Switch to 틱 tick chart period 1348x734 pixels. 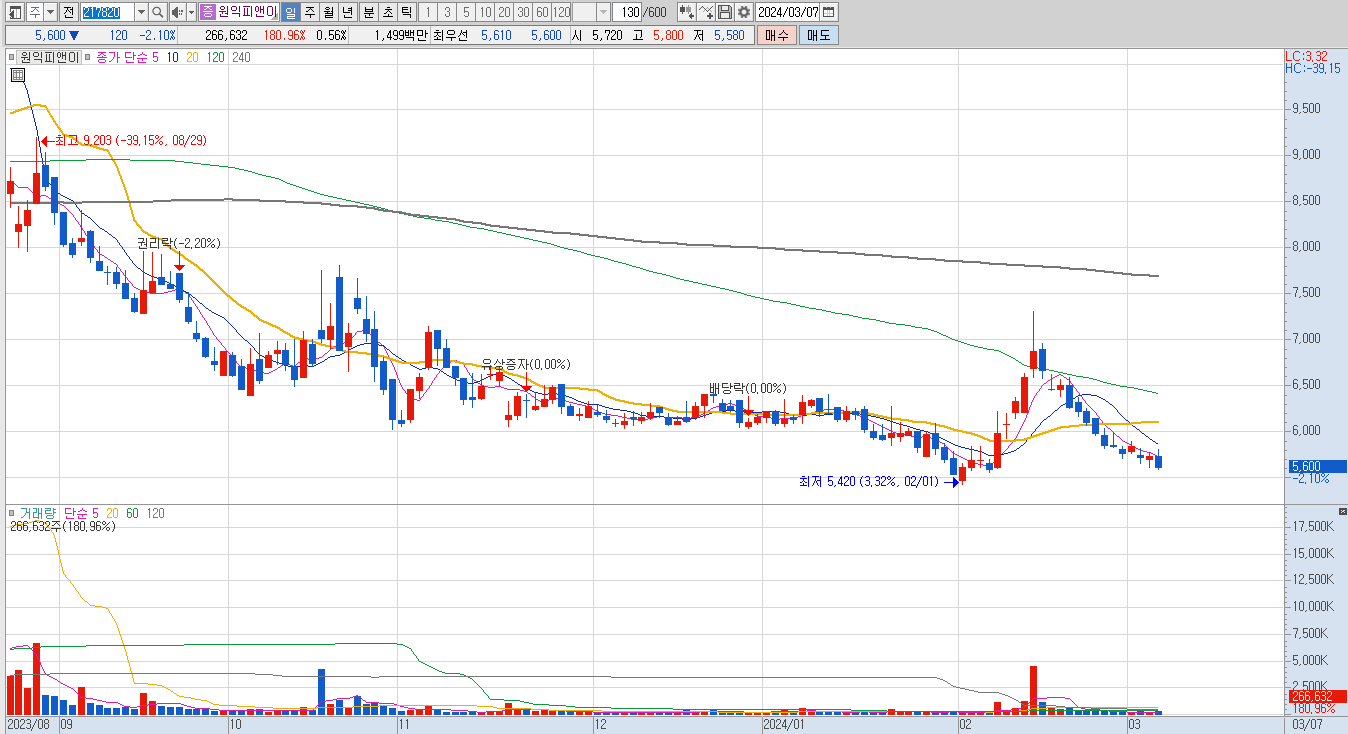click(x=406, y=12)
